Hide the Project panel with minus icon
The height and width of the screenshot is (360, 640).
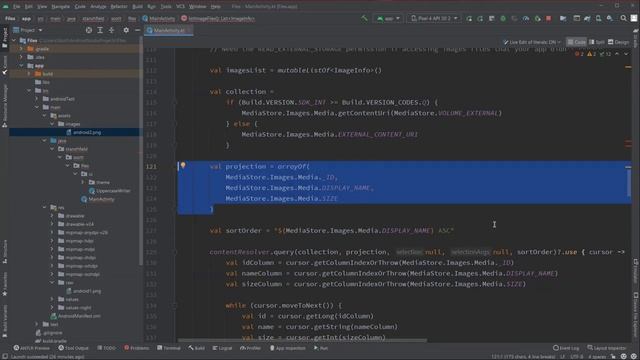click(137, 30)
